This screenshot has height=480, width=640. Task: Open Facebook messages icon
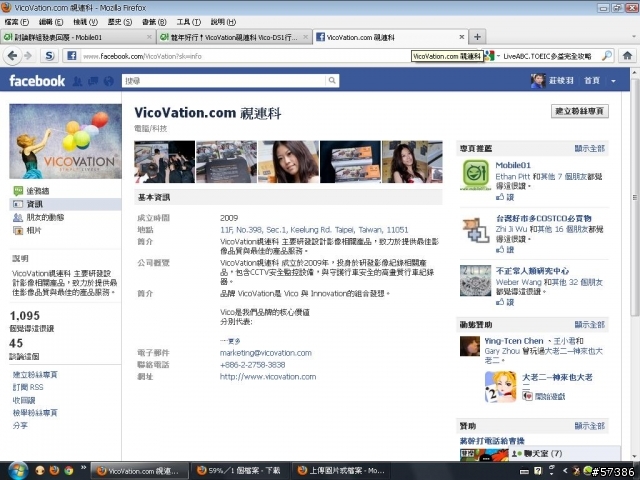(93, 81)
